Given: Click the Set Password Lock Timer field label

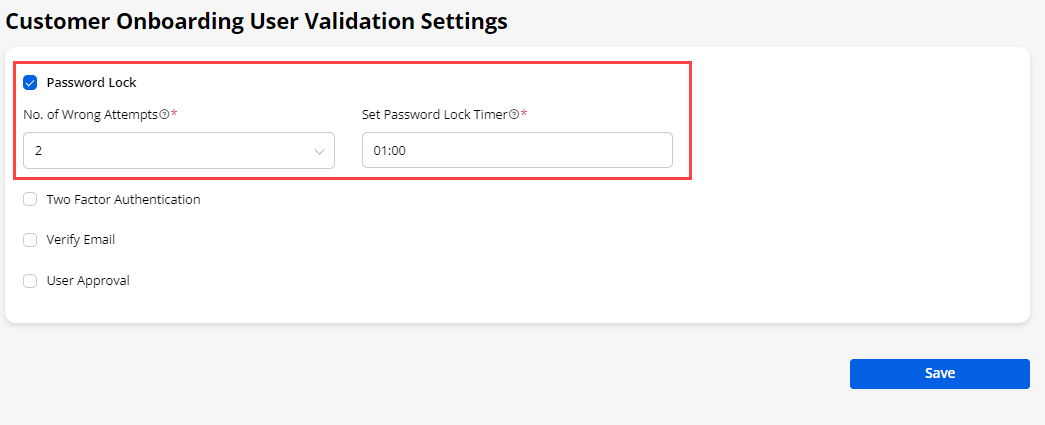Looking at the screenshot, I should 434,115.
